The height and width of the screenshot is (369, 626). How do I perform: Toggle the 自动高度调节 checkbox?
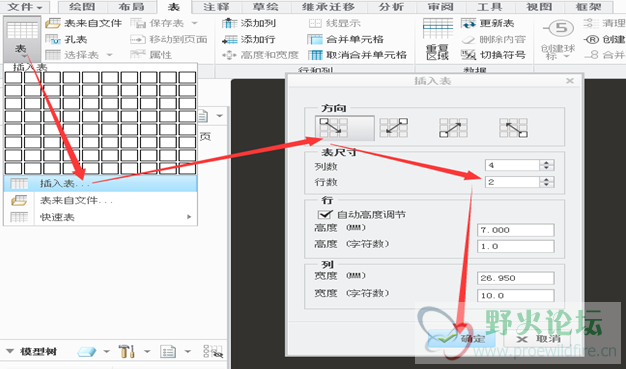(325, 214)
